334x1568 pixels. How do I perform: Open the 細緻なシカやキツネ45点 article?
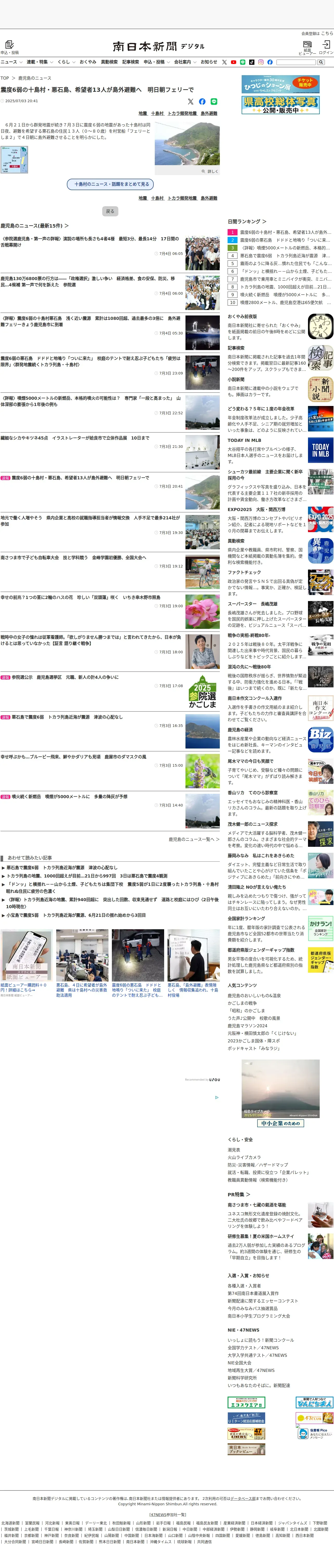(x=75, y=438)
